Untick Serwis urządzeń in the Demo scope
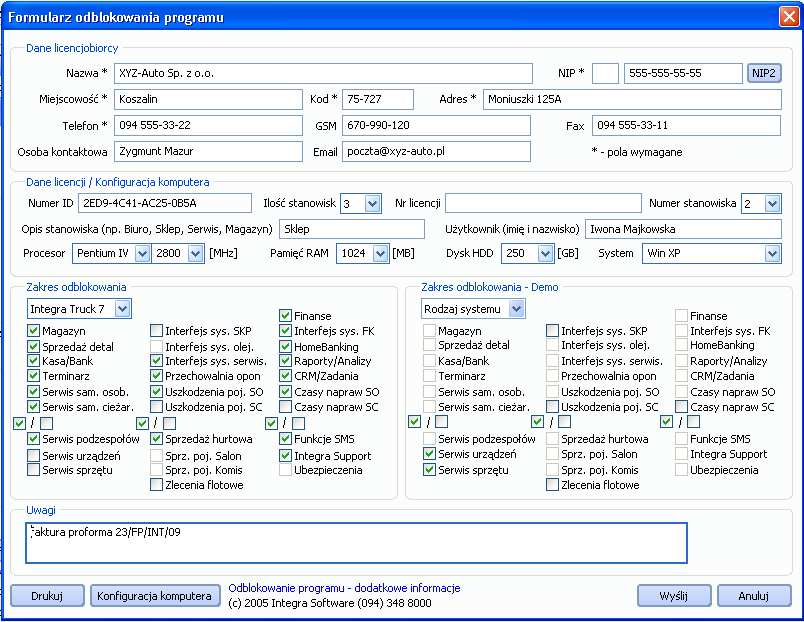The width and height of the screenshot is (804, 622). tap(429, 454)
